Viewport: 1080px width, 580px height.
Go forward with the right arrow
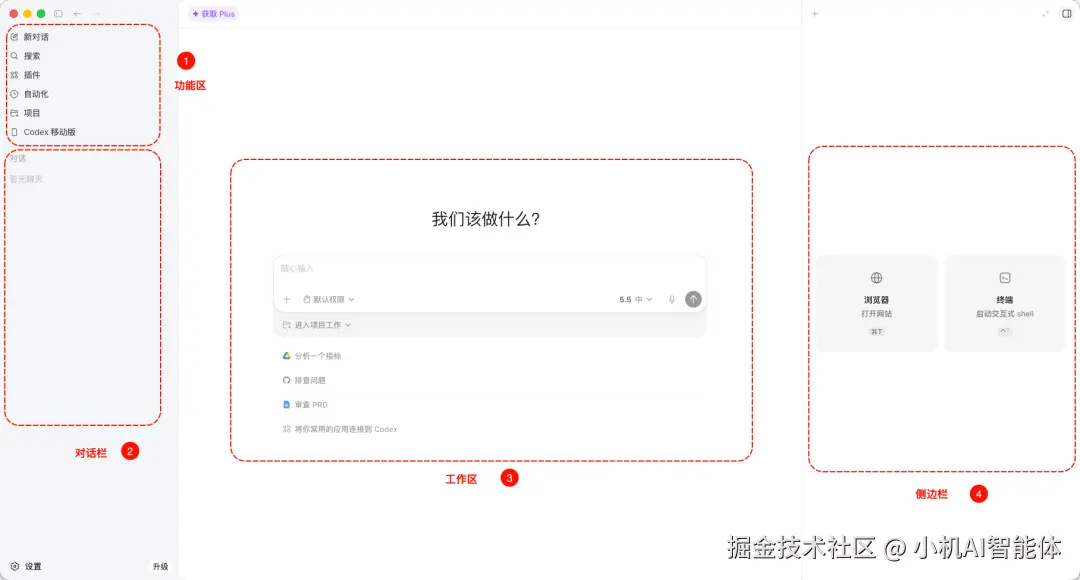point(96,14)
